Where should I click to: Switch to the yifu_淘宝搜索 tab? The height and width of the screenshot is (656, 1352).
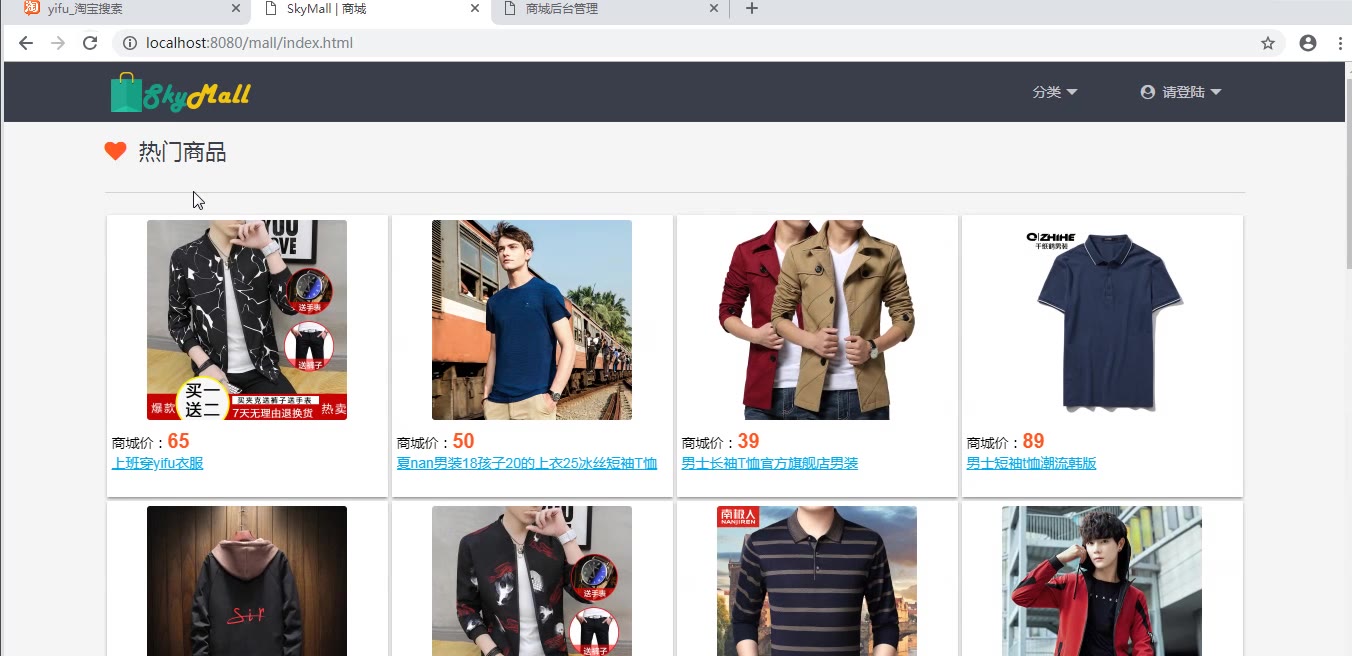(130, 9)
